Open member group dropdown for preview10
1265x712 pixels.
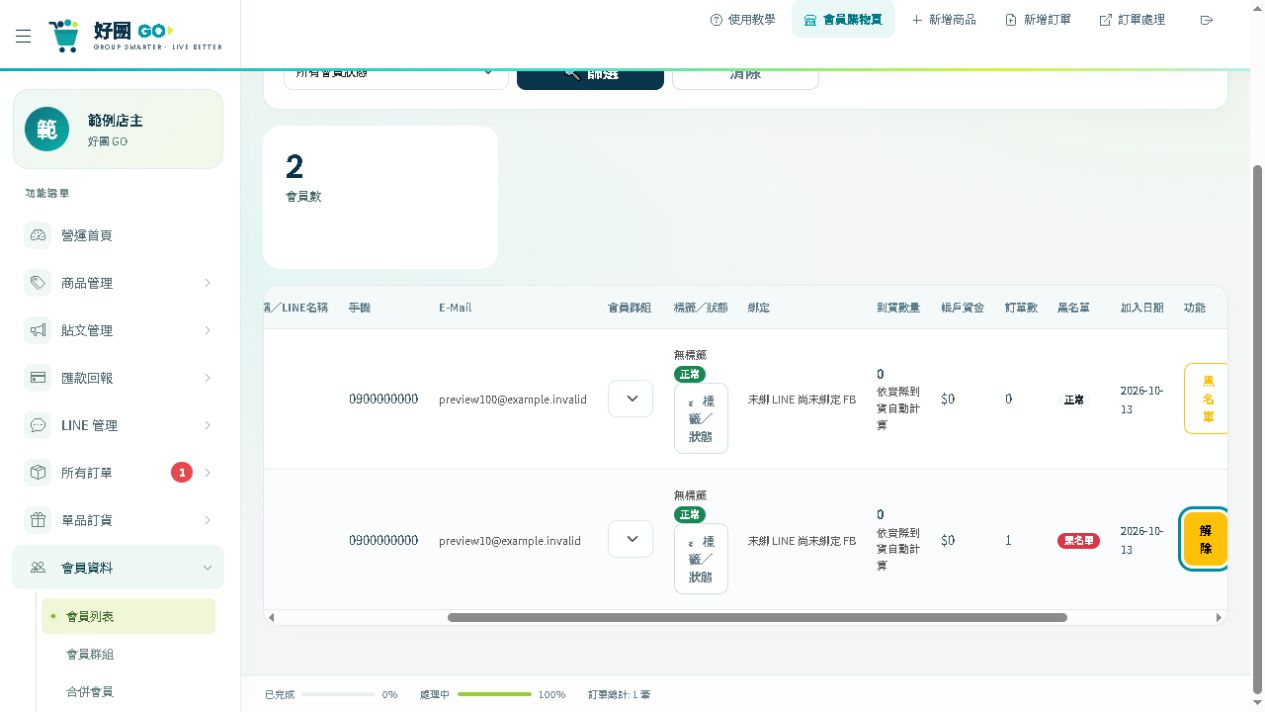[630, 539]
